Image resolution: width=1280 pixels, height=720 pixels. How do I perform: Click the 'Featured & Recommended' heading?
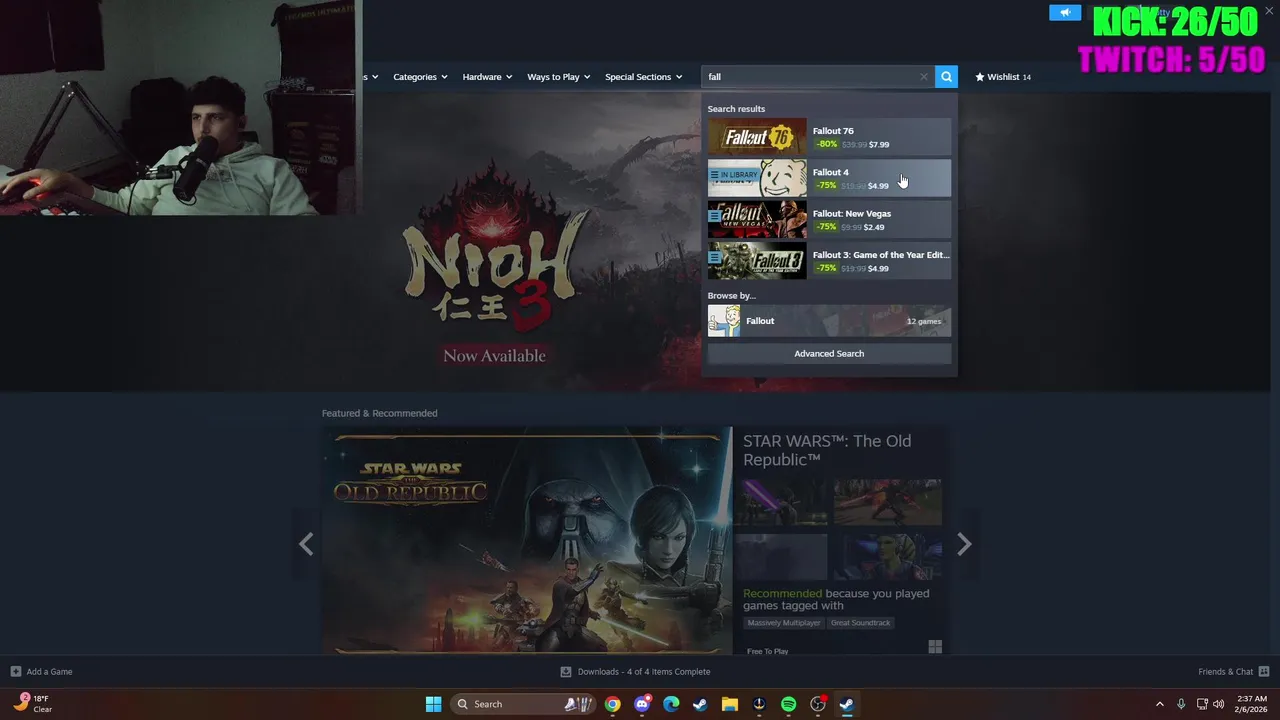pyautogui.click(x=379, y=413)
